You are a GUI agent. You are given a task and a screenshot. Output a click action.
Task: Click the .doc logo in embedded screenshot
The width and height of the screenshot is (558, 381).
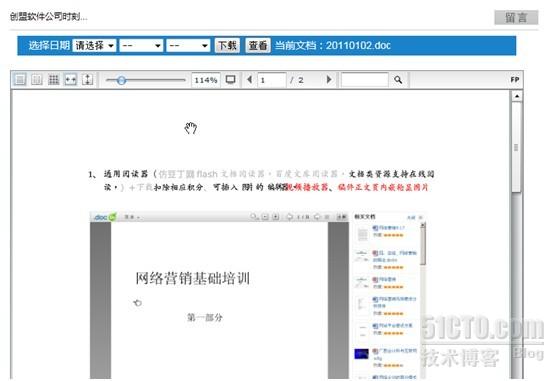pyautogui.click(x=105, y=217)
